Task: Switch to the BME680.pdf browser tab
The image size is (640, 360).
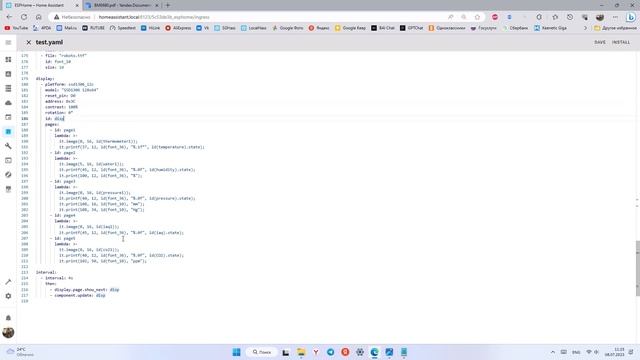Action: click(122, 5)
